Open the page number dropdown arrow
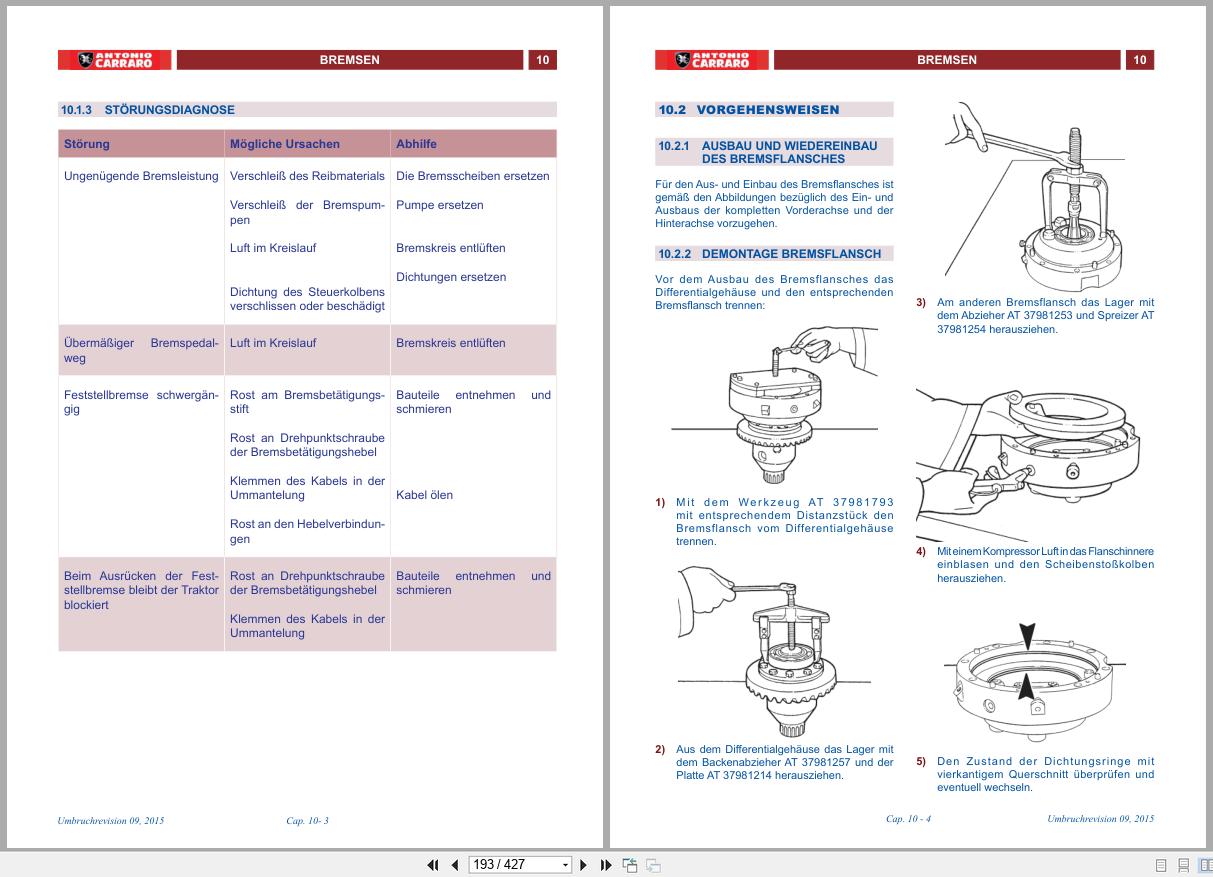1213x877 pixels. point(565,865)
